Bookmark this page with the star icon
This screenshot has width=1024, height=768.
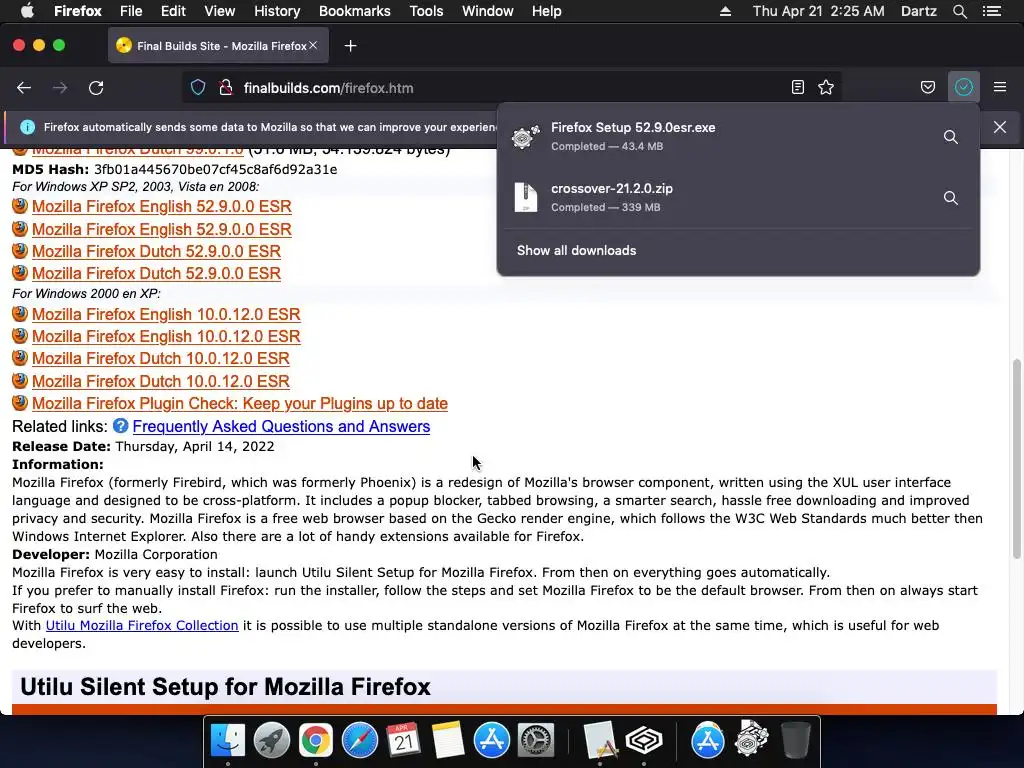click(x=826, y=88)
